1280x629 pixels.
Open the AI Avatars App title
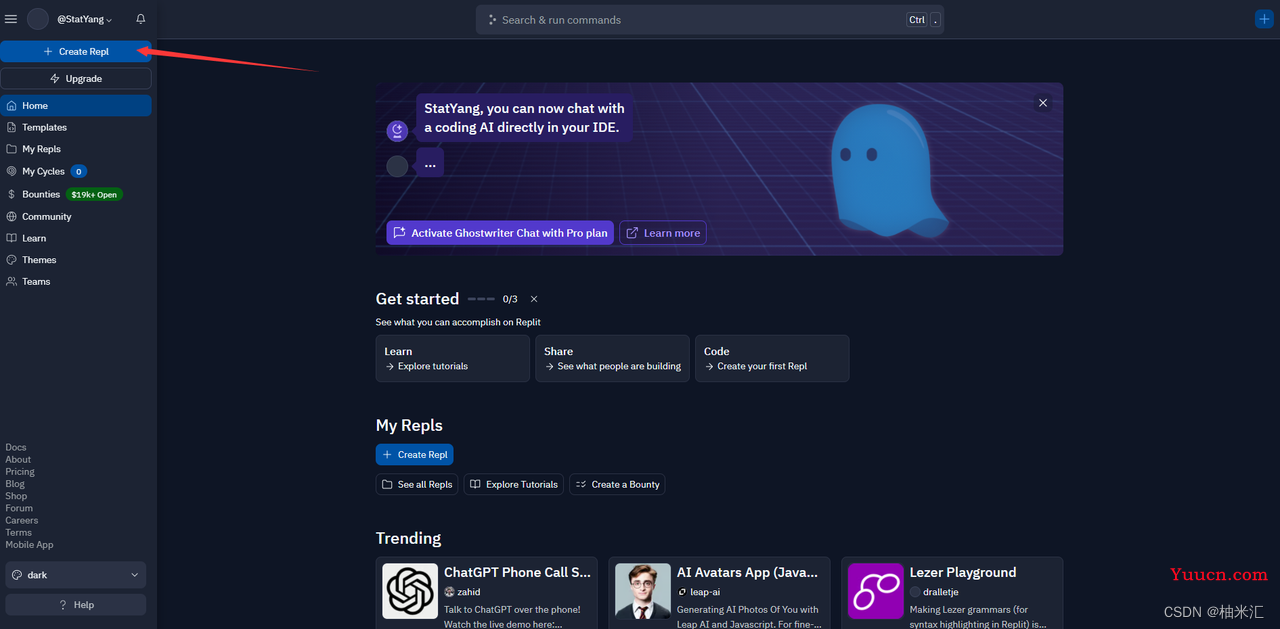[748, 572]
